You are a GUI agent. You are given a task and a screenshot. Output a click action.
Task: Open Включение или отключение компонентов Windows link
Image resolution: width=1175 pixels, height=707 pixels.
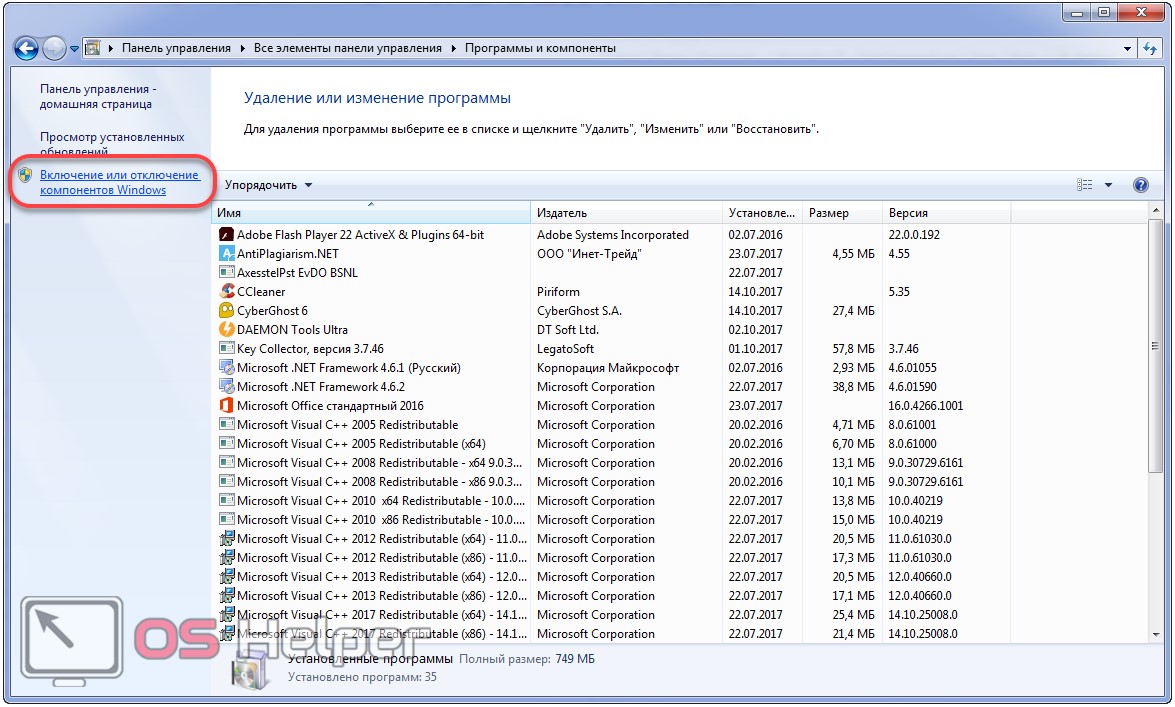click(119, 182)
